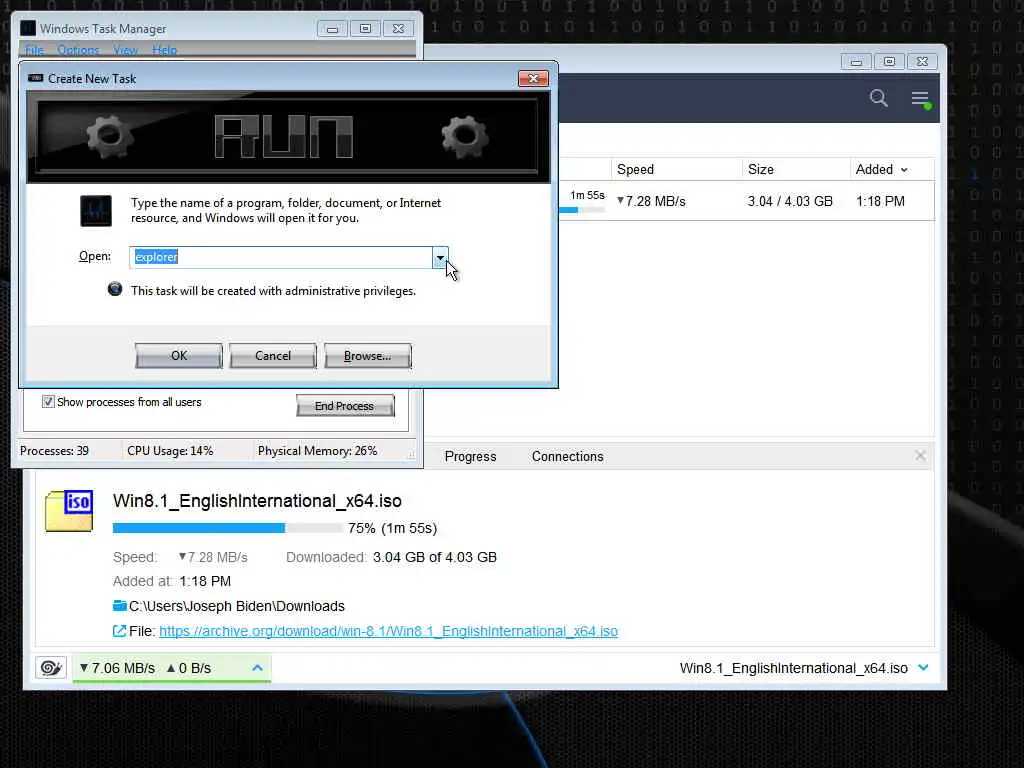The height and width of the screenshot is (768, 1024).
Task: Click the Run dialog program icon
Action: click(96, 210)
